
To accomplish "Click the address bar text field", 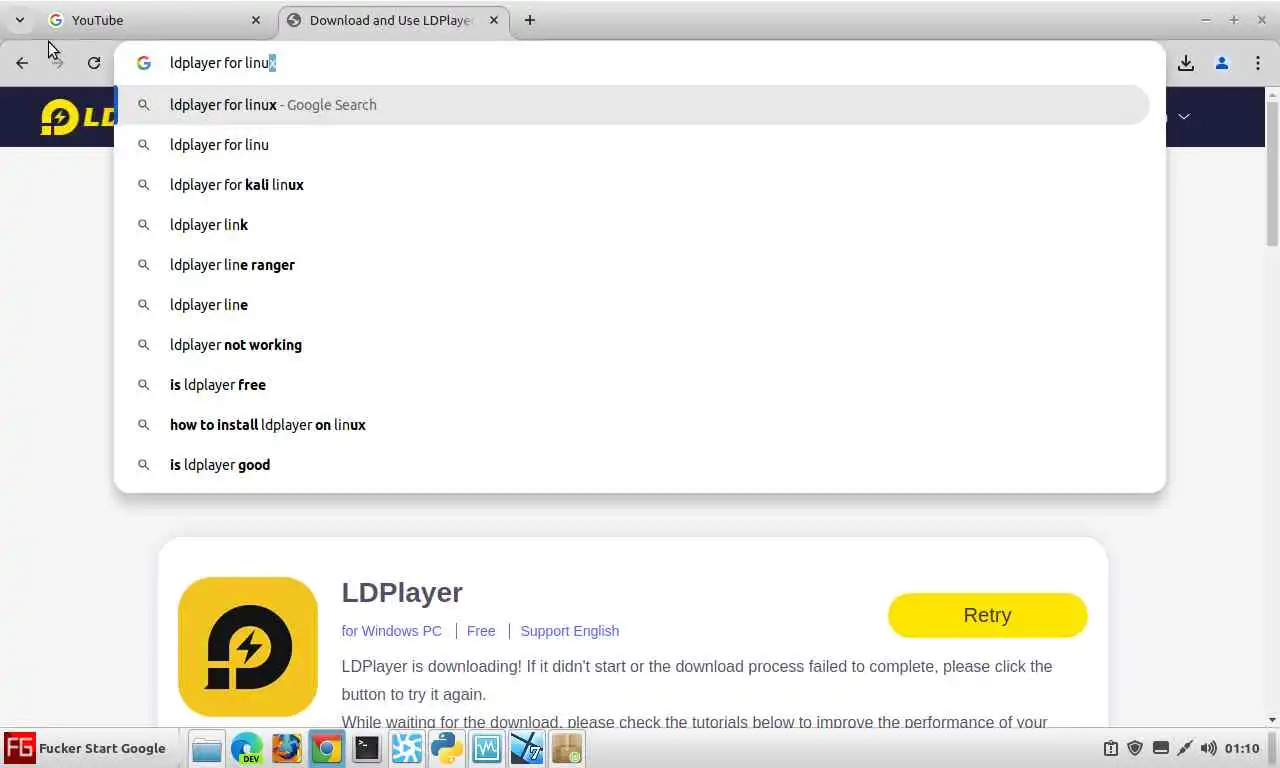I will [x=640, y=63].
